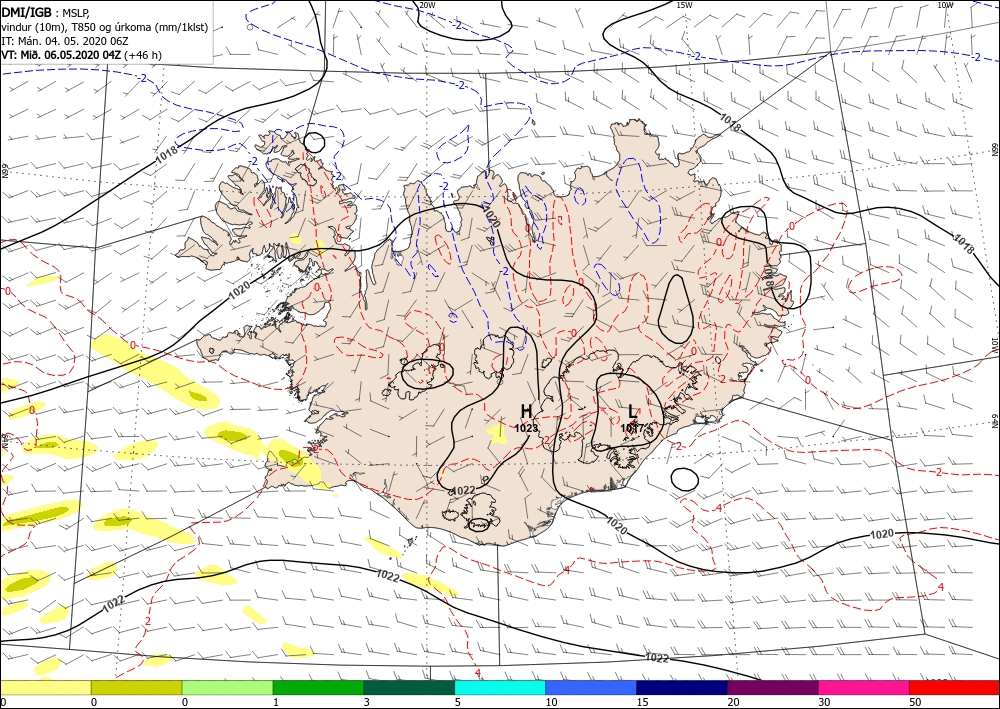Click the '20W' longitude label

coord(427,5)
